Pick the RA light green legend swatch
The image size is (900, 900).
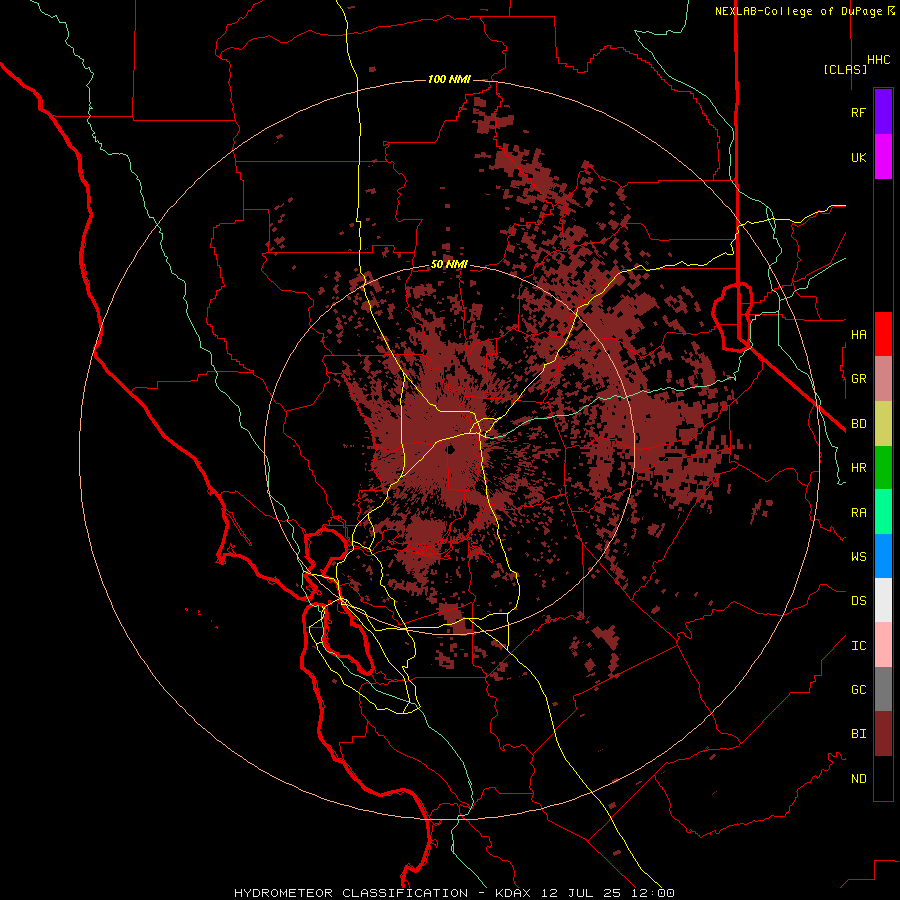883,512
